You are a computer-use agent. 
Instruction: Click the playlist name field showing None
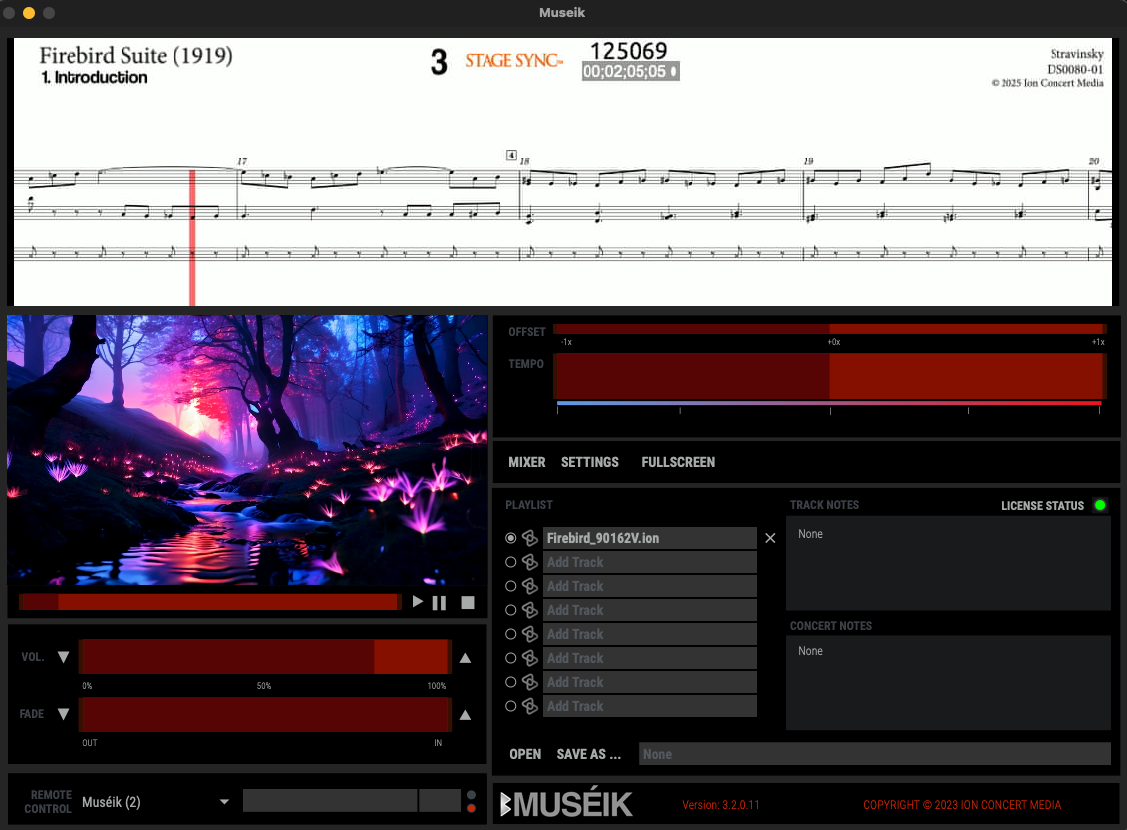click(x=875, y=754)
